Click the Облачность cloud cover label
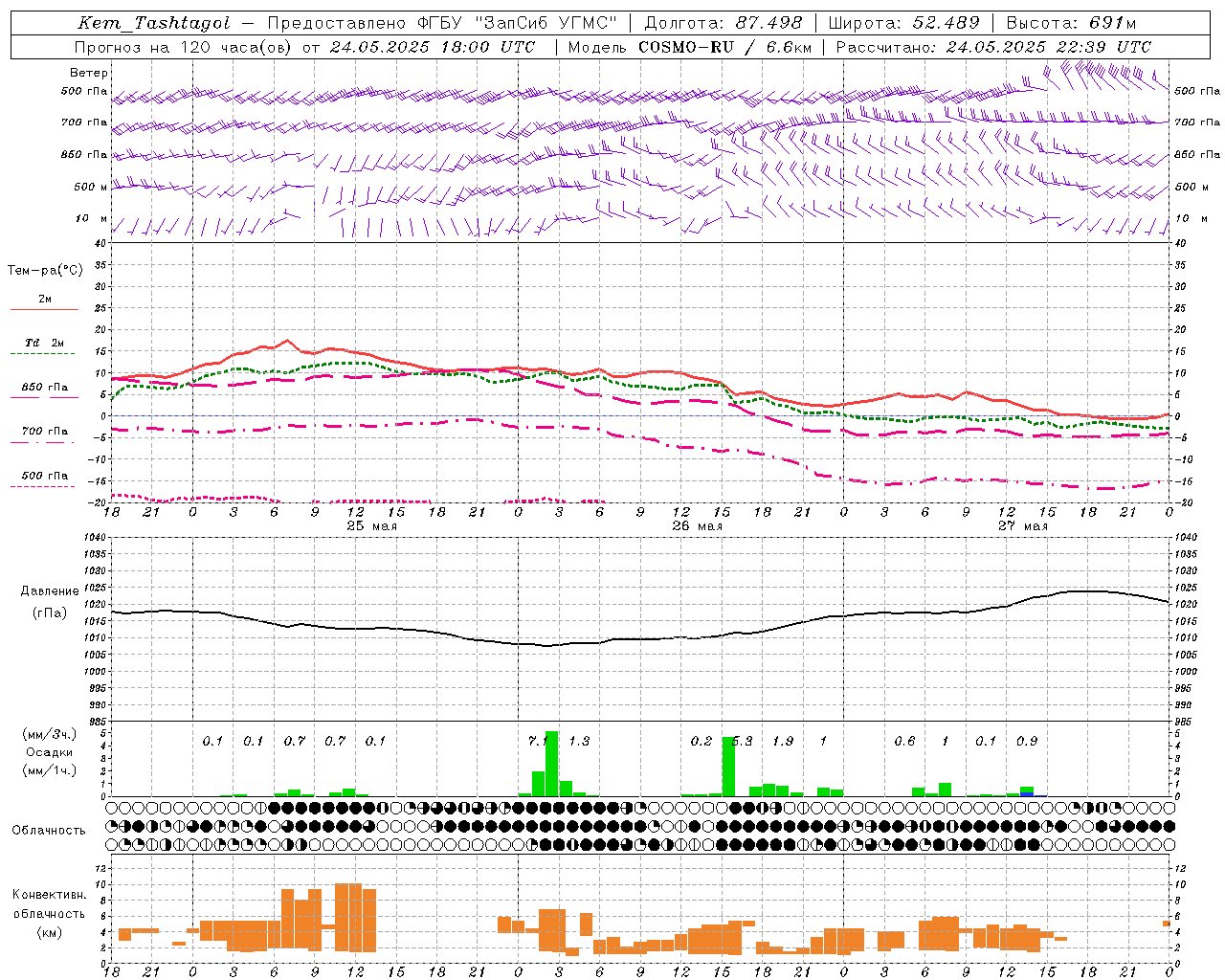This screenshot has height=980, width=1225. pos(49,831)
